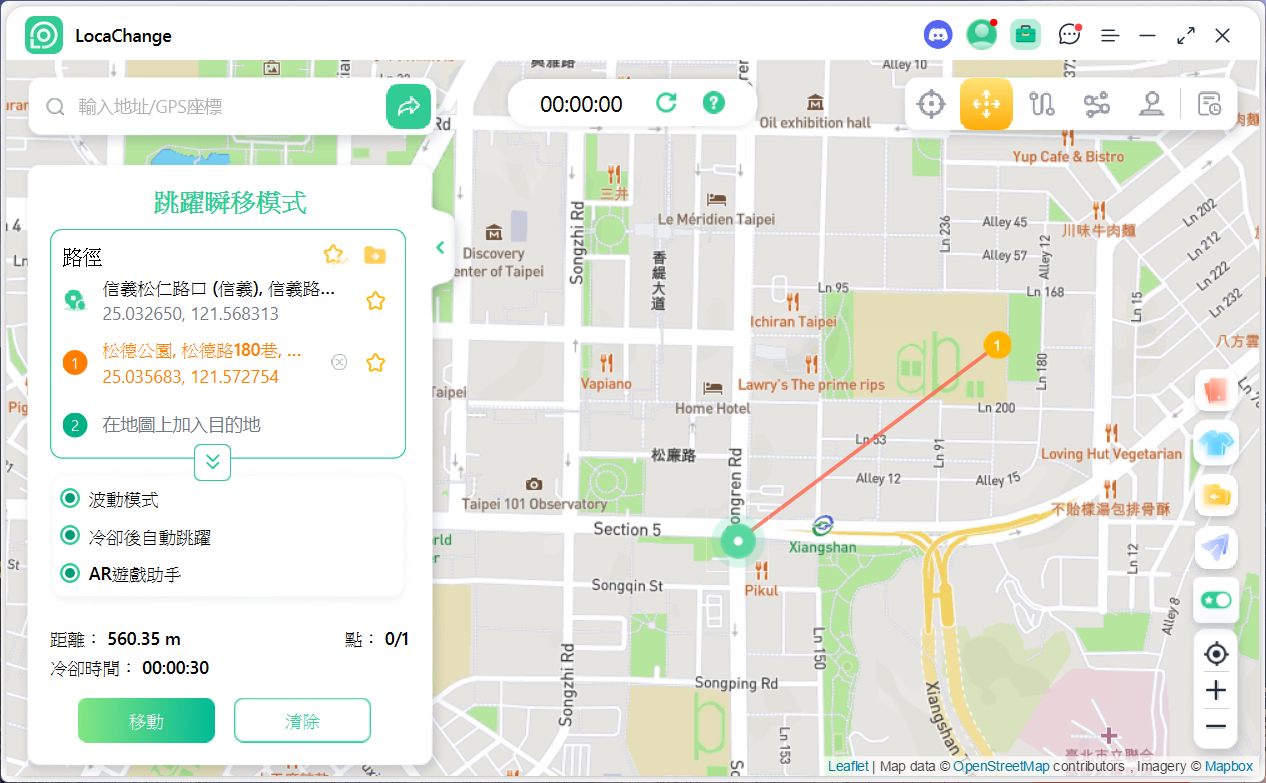The image size is (1266, 783).
Task: Toggle 波動模式 radio option
Action: [70, 499]
